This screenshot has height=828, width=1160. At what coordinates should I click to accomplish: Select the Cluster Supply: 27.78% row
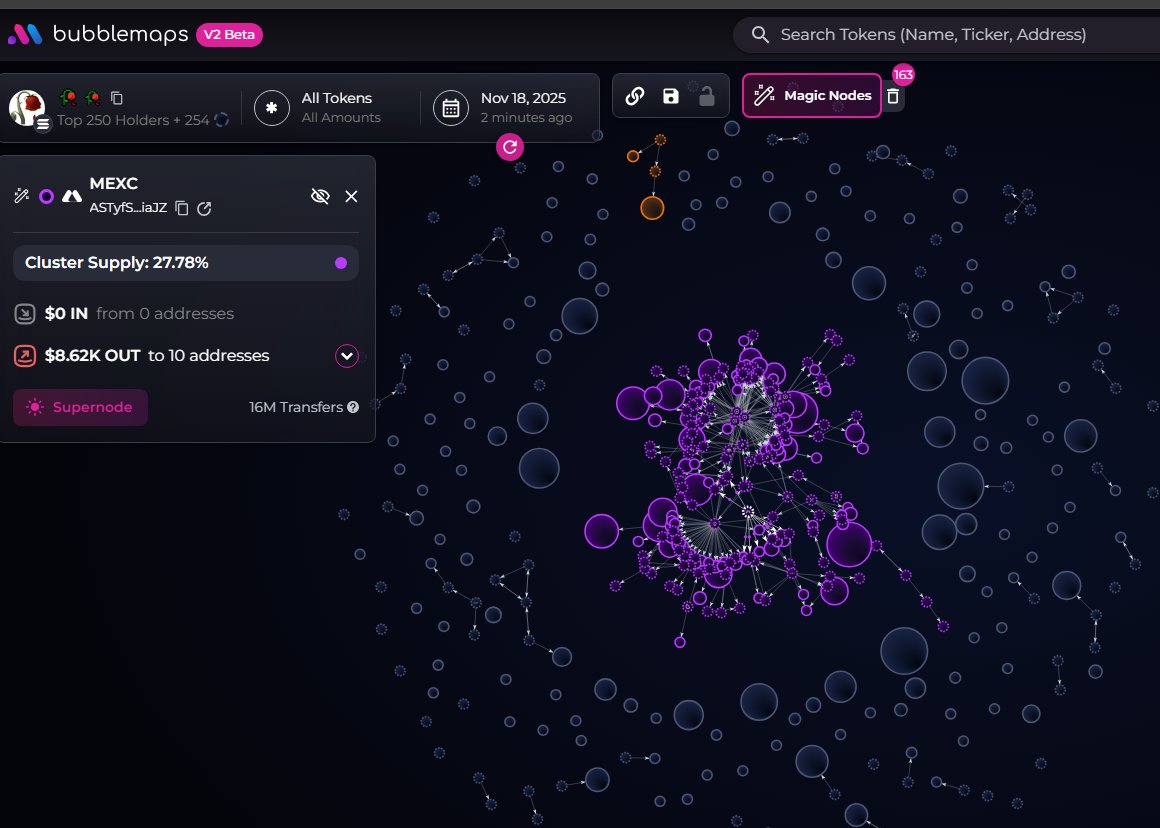pos(186,263)
